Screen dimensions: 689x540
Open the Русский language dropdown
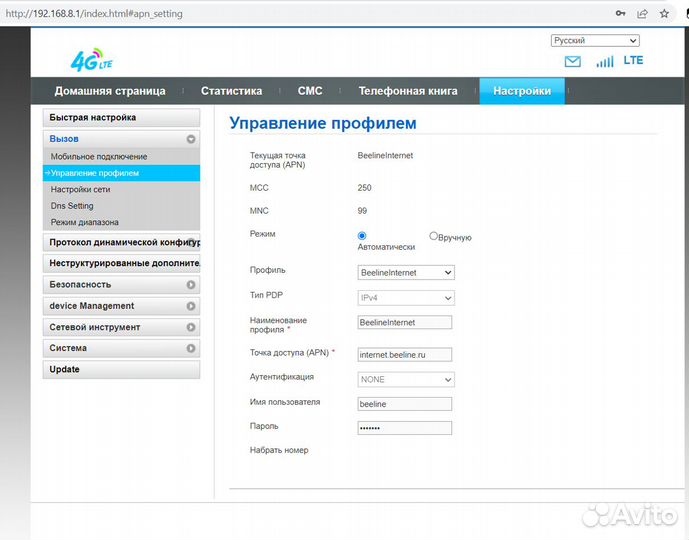[x=595, y=41]
